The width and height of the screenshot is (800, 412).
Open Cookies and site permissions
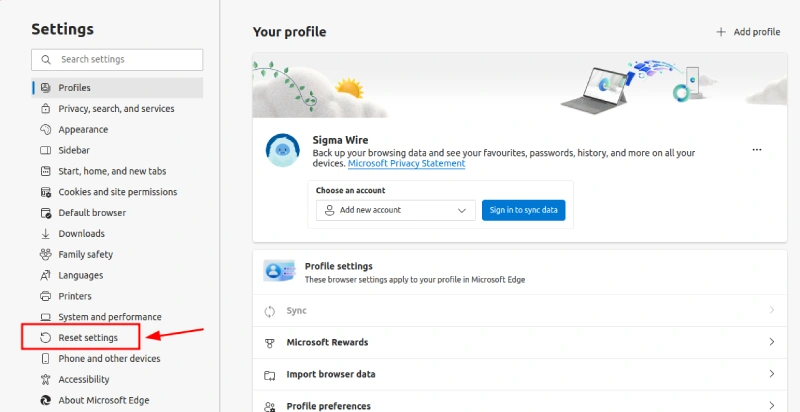tap(117, 192)
